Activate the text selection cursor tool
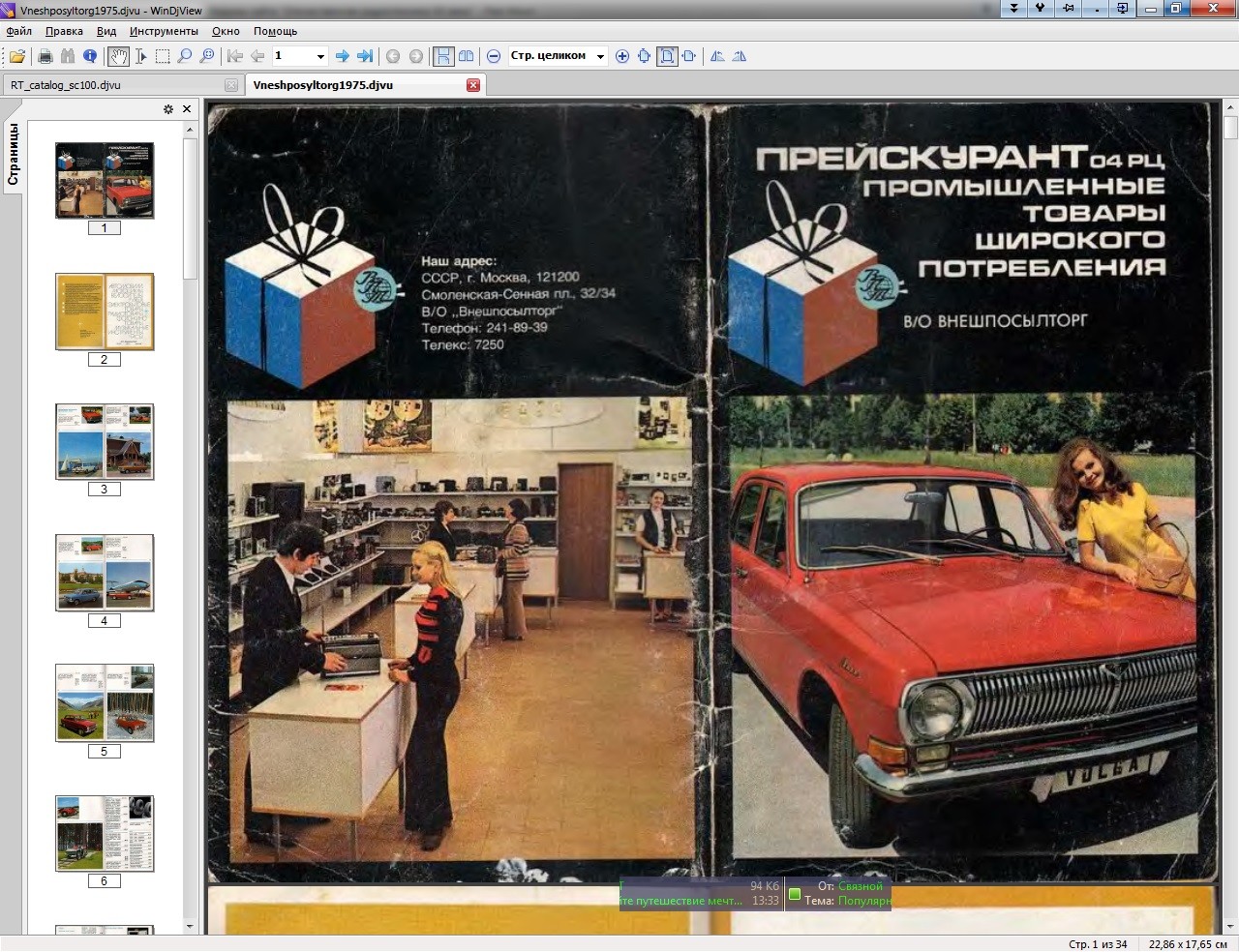Viewport: 1239px width, 952px height. (140, 56)
